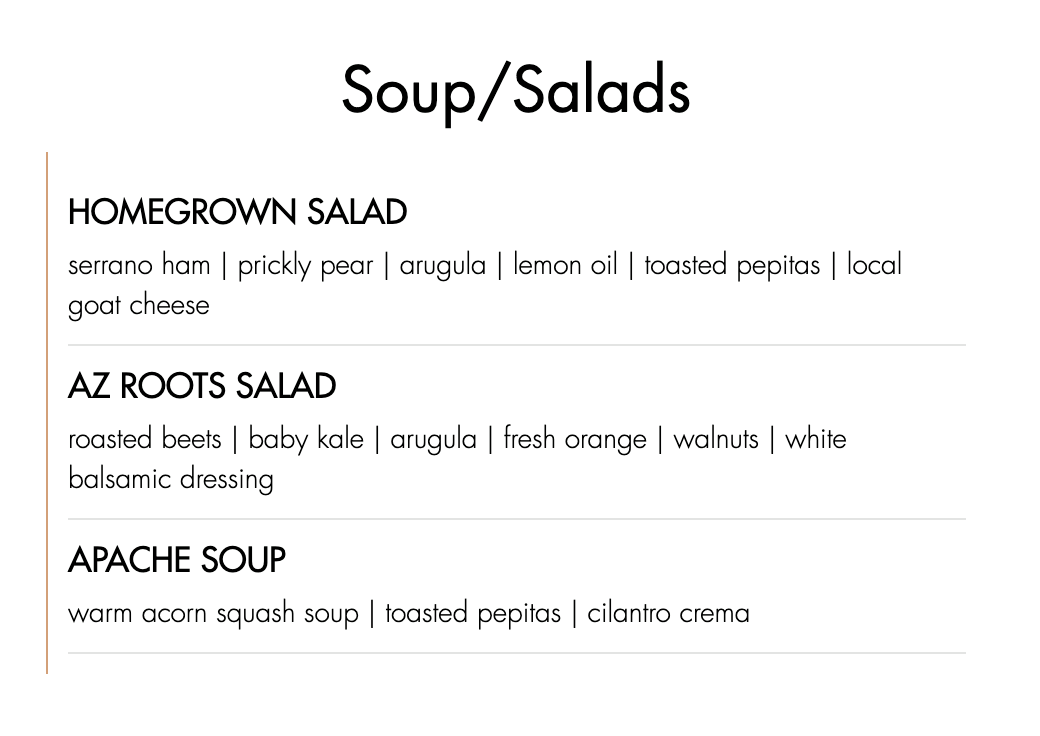Viewport: 1040px width, 736px height.
Task: Click arugula in the AZ Roots Salad description
Action: [433, 440]
